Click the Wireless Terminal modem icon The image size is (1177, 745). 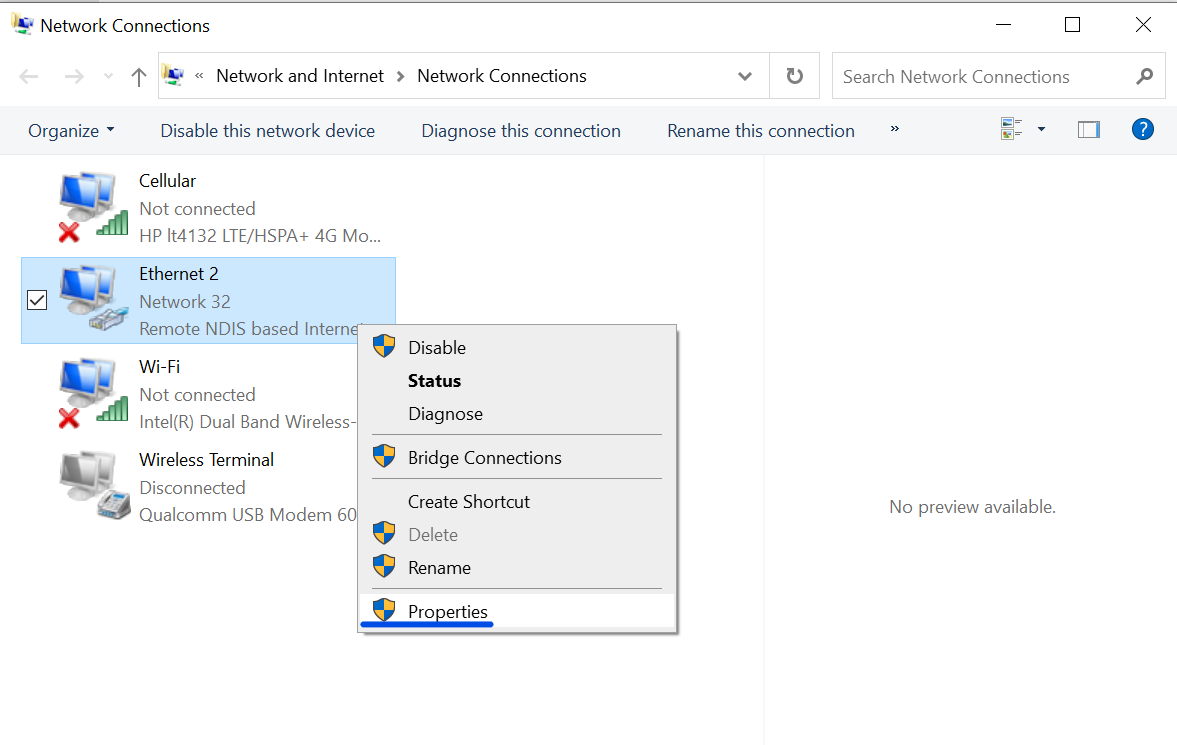pyautogui.click(x=93, y=486)
